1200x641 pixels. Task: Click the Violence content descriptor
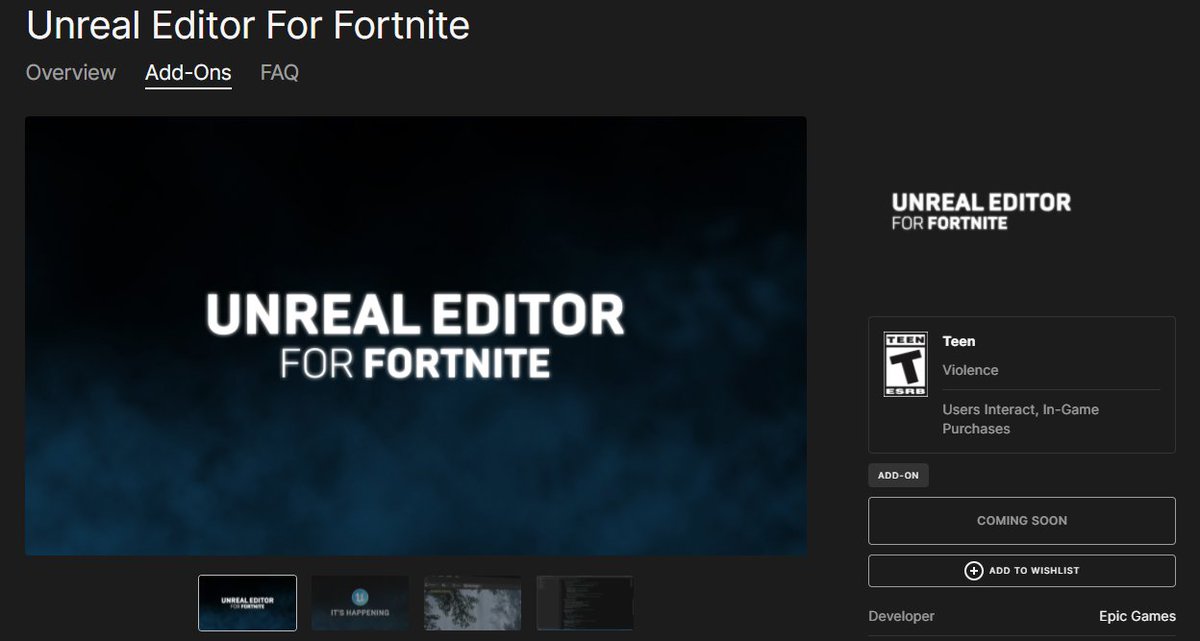point(970,370)
